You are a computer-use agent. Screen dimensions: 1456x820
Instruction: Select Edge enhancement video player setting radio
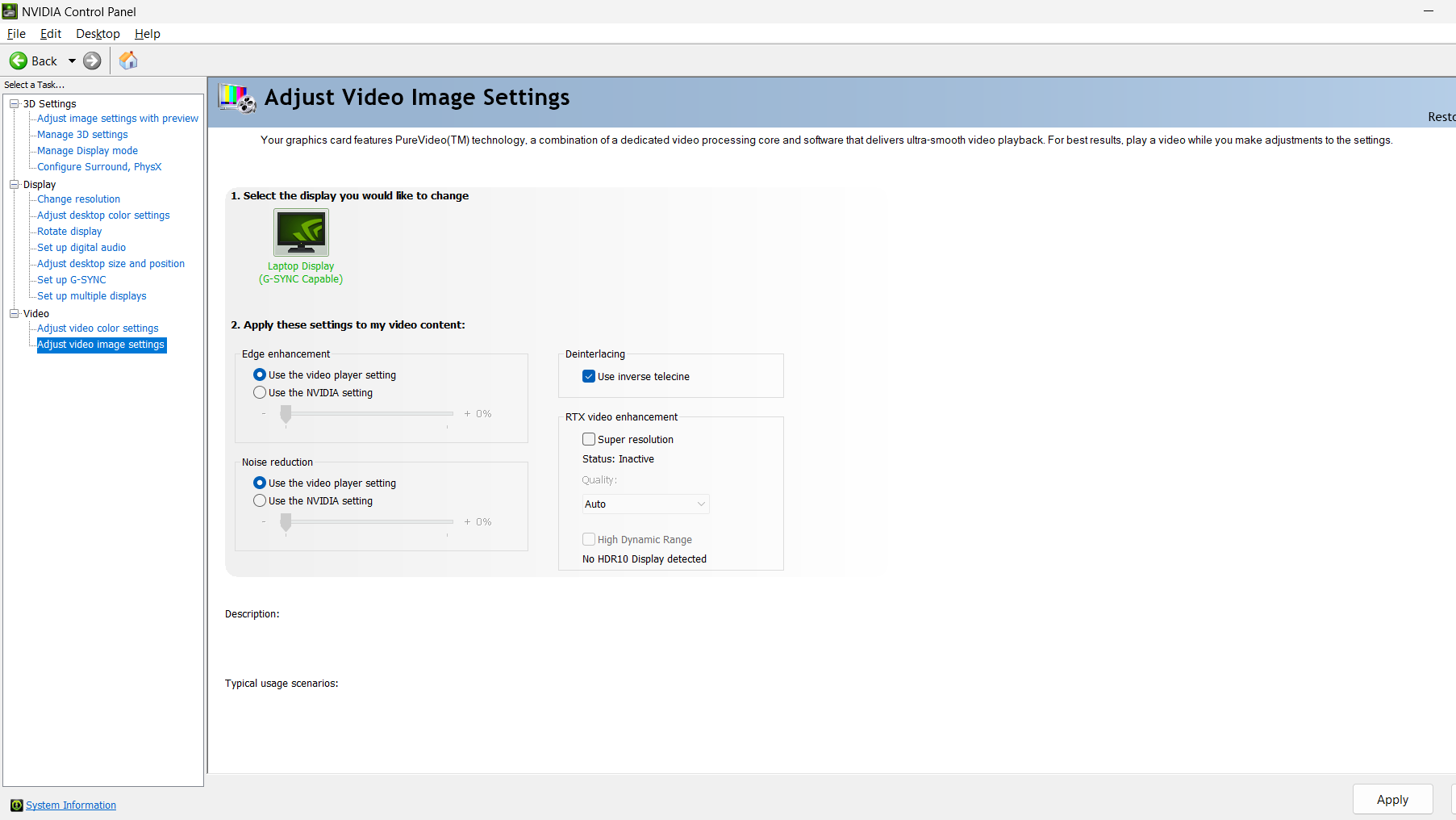click(x=260, y=374)
